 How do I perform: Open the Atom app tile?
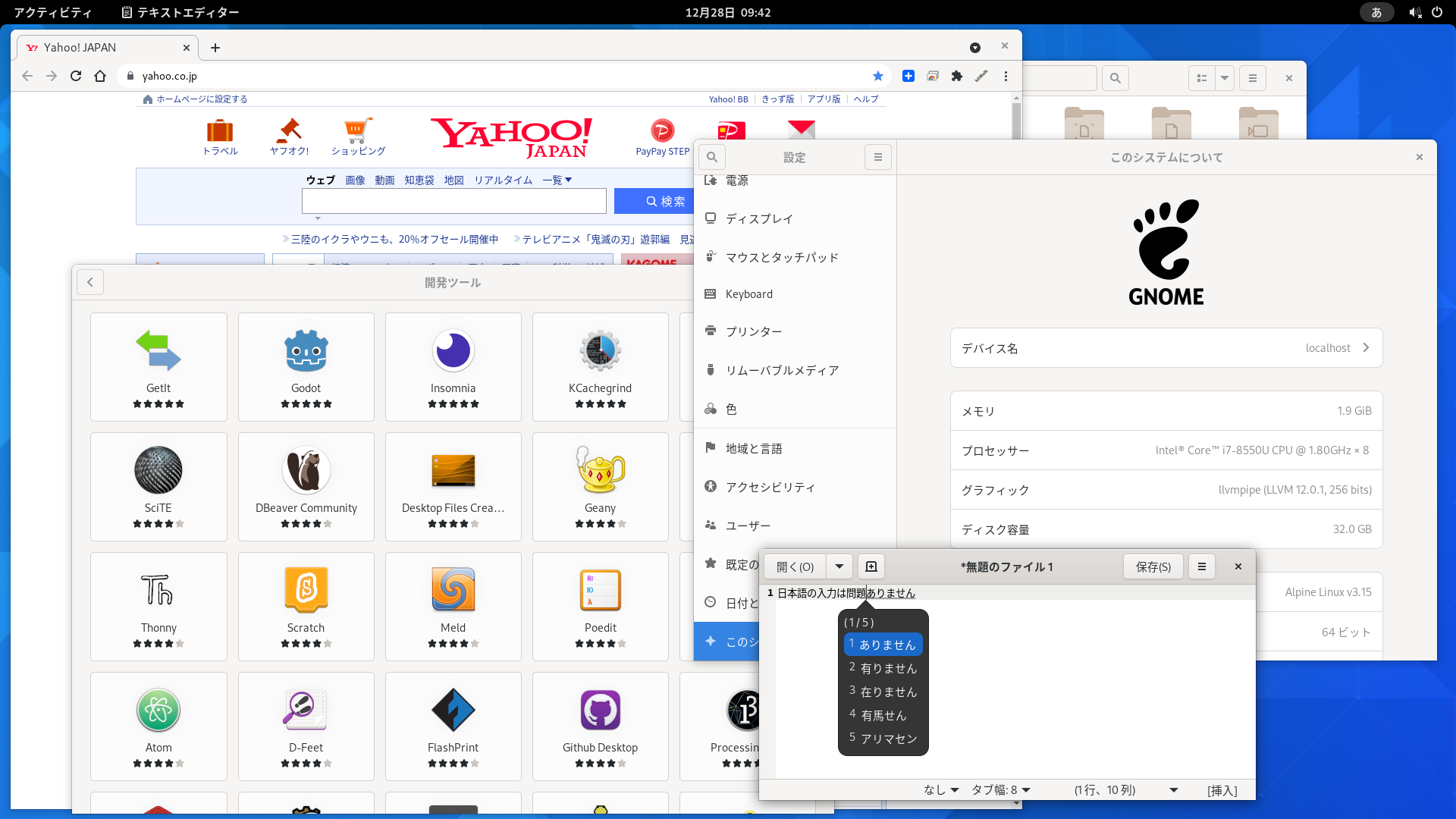(158, 726)
